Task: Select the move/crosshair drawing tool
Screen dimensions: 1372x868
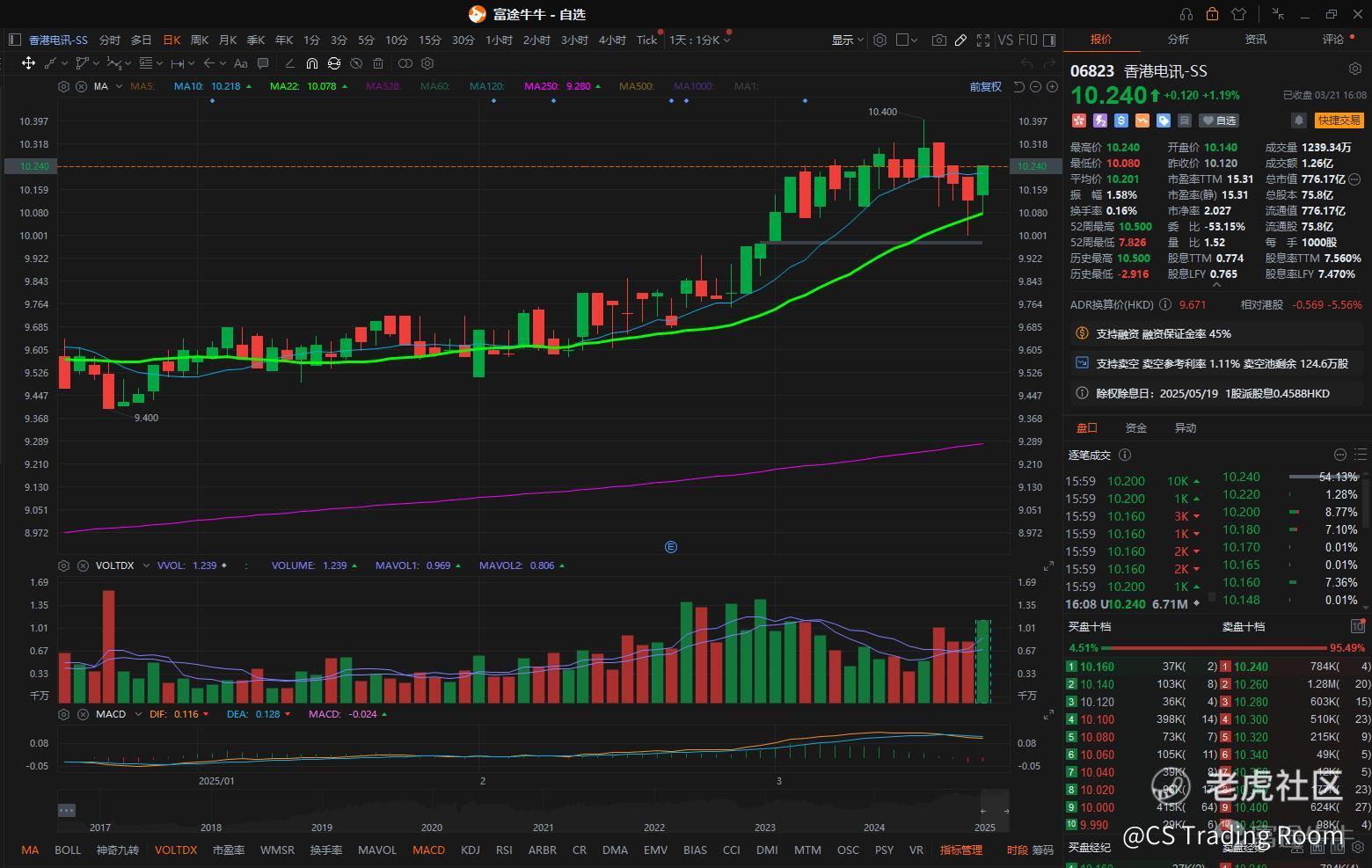Action: 28,63
